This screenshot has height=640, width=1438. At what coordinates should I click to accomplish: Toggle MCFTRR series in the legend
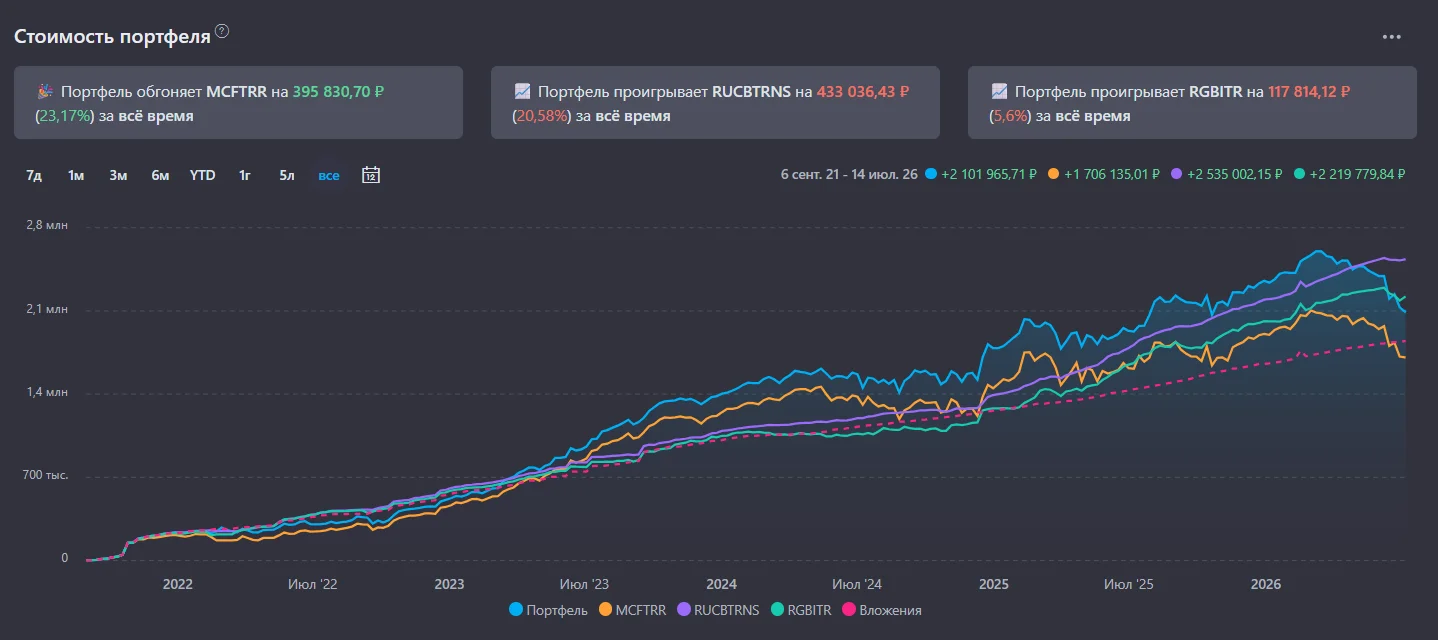point(632,609)
